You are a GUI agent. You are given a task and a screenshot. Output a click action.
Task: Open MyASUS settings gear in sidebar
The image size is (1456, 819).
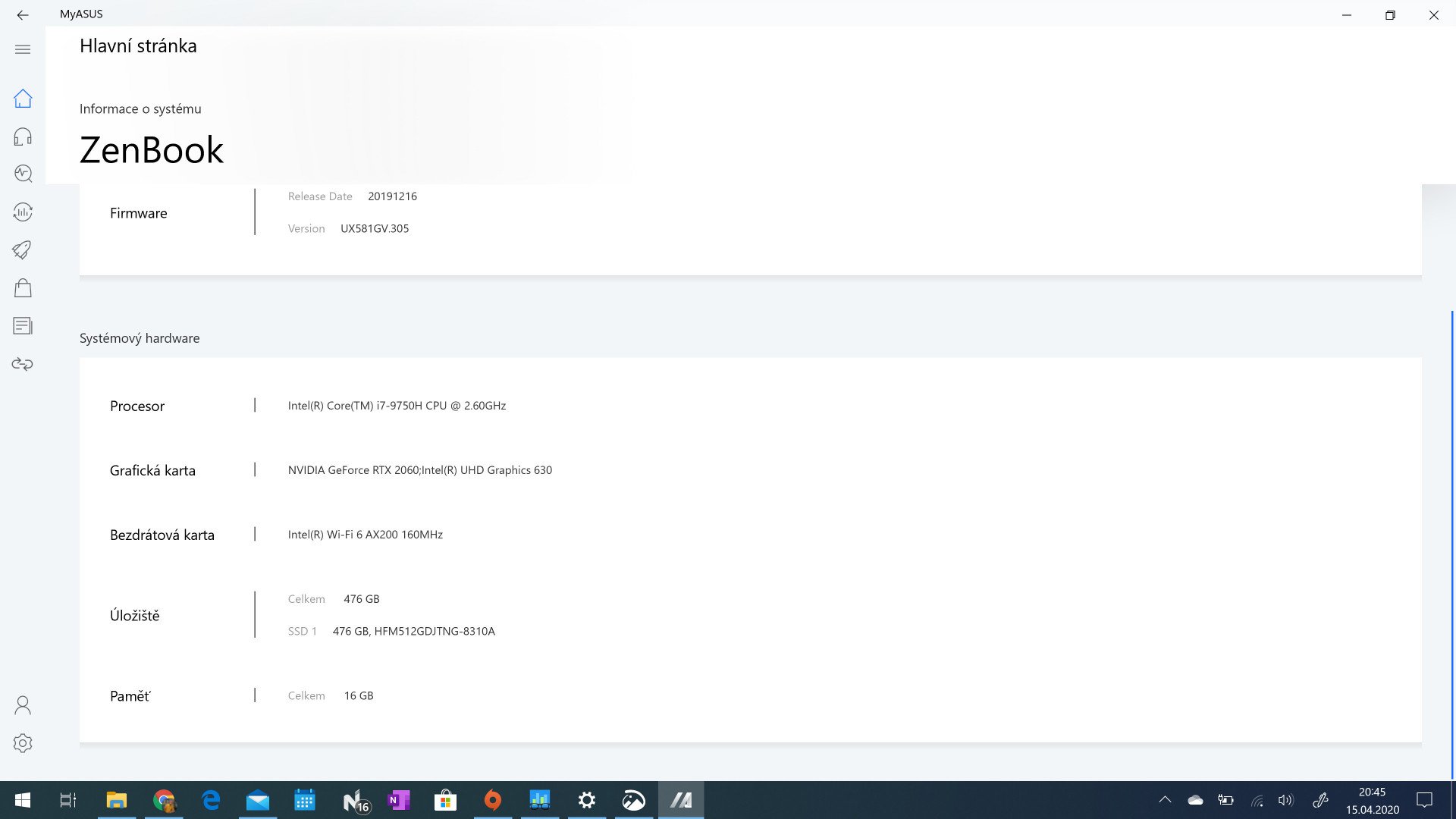[x=23, y=743]
